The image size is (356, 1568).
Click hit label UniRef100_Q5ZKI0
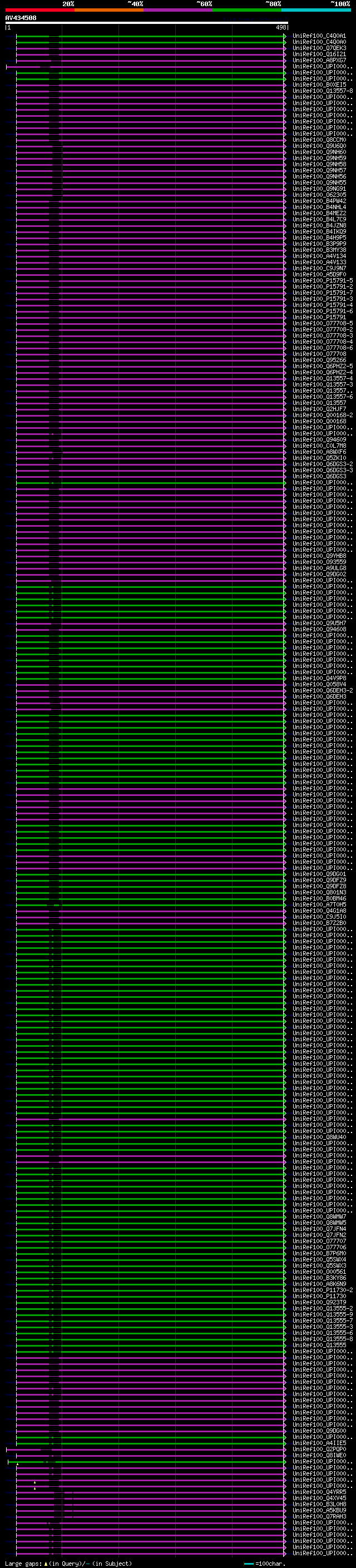click(x=319, y=458)
